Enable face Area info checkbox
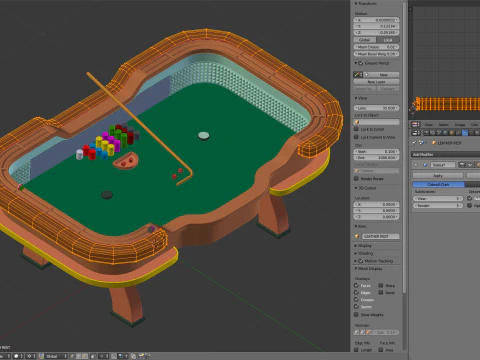The image size is (480, 360). pyautogui.click(x=381, y=350)
